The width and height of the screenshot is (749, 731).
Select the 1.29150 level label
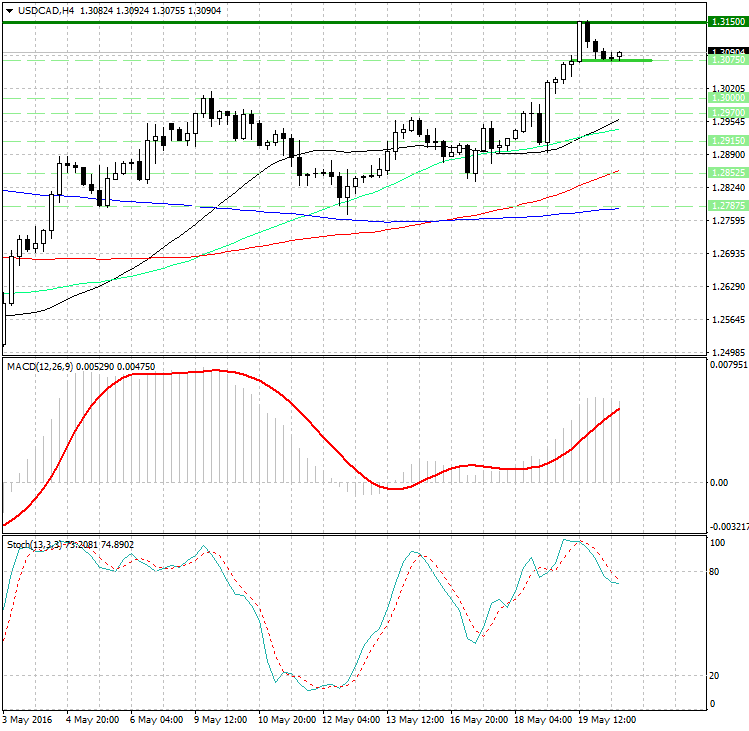(726, 141)
